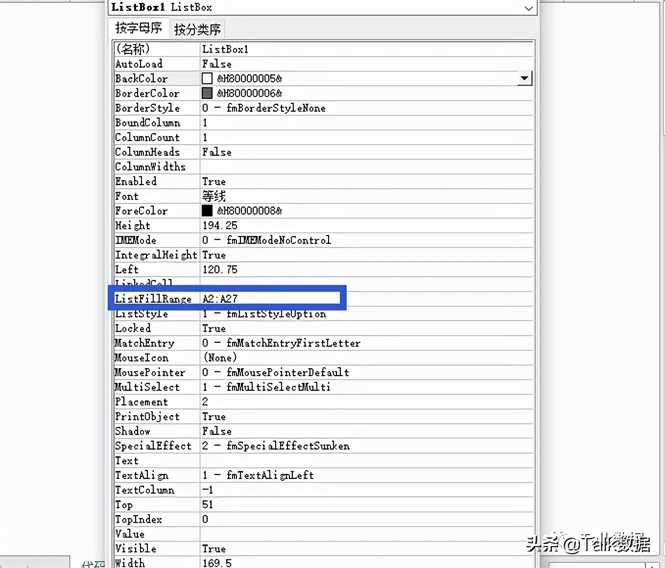Click the black ForeColor swatch
Image resolution: width=665 pixels, height=568 pixels.
pyautogui.click(x=208, y=211)
